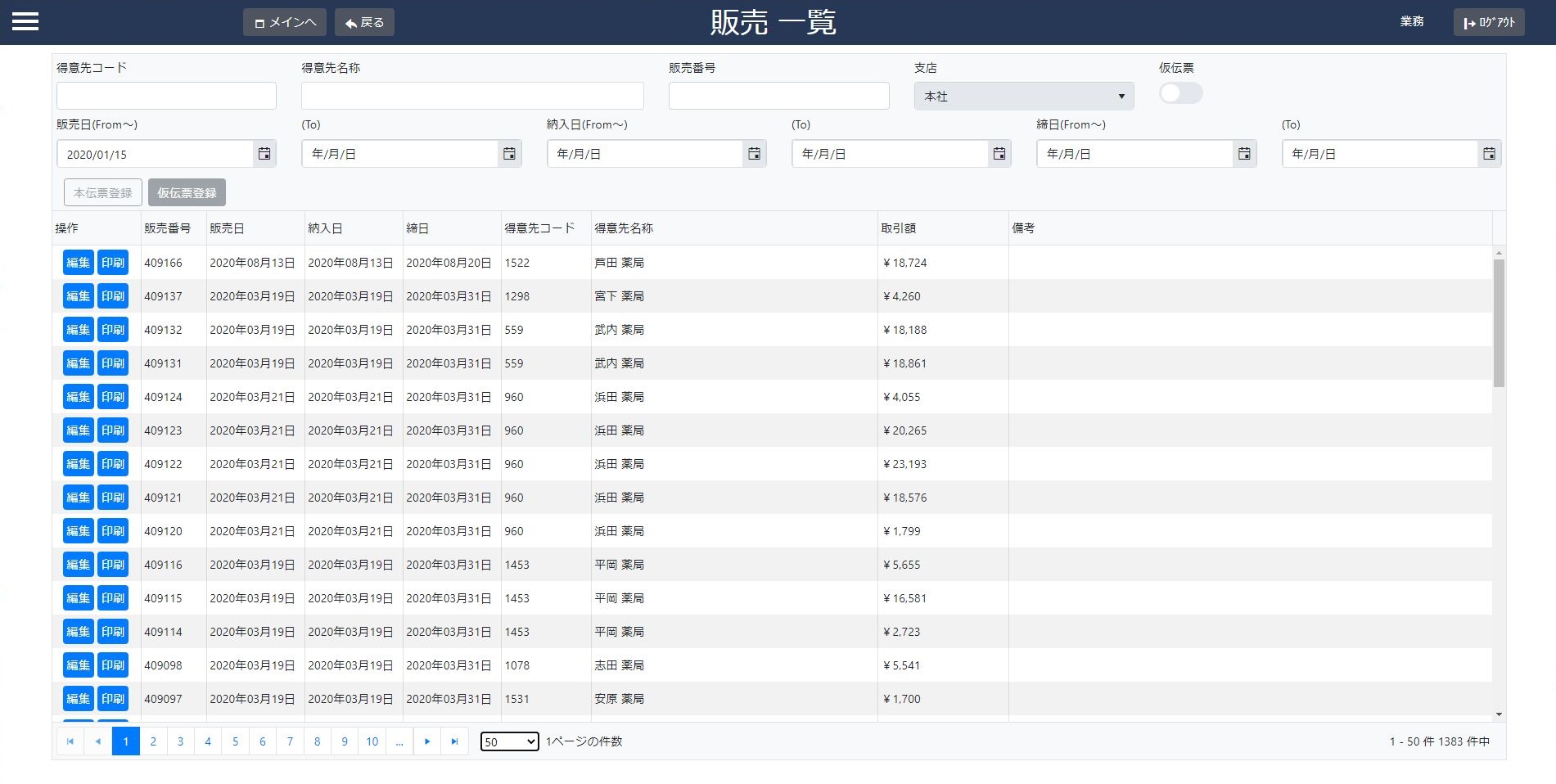Select page 3 in pager
The image size is (1556, 784).
click(180, 741)
